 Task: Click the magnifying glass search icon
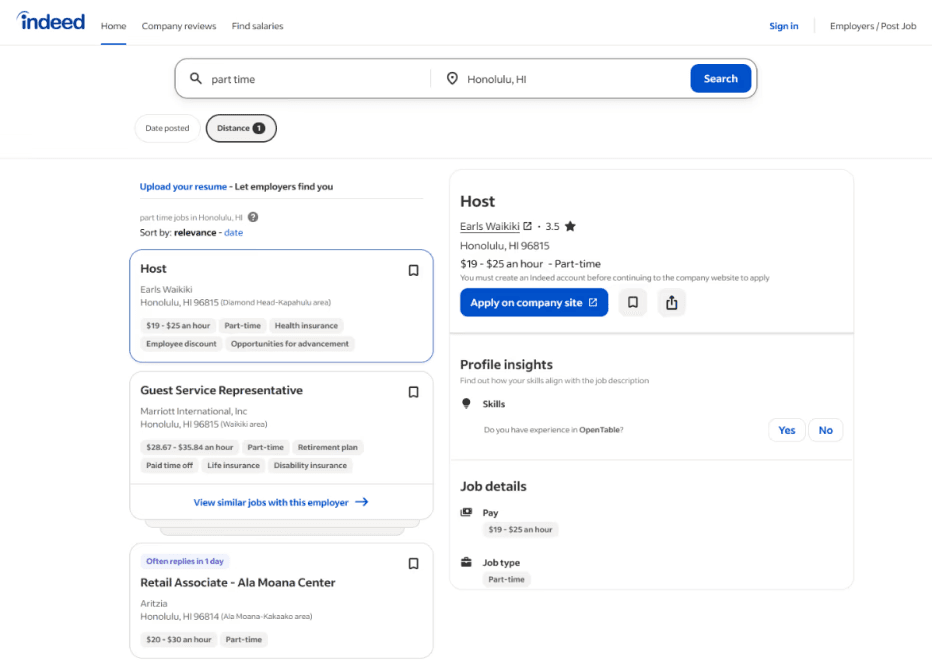pyautogui.click(x=196, y=78)
